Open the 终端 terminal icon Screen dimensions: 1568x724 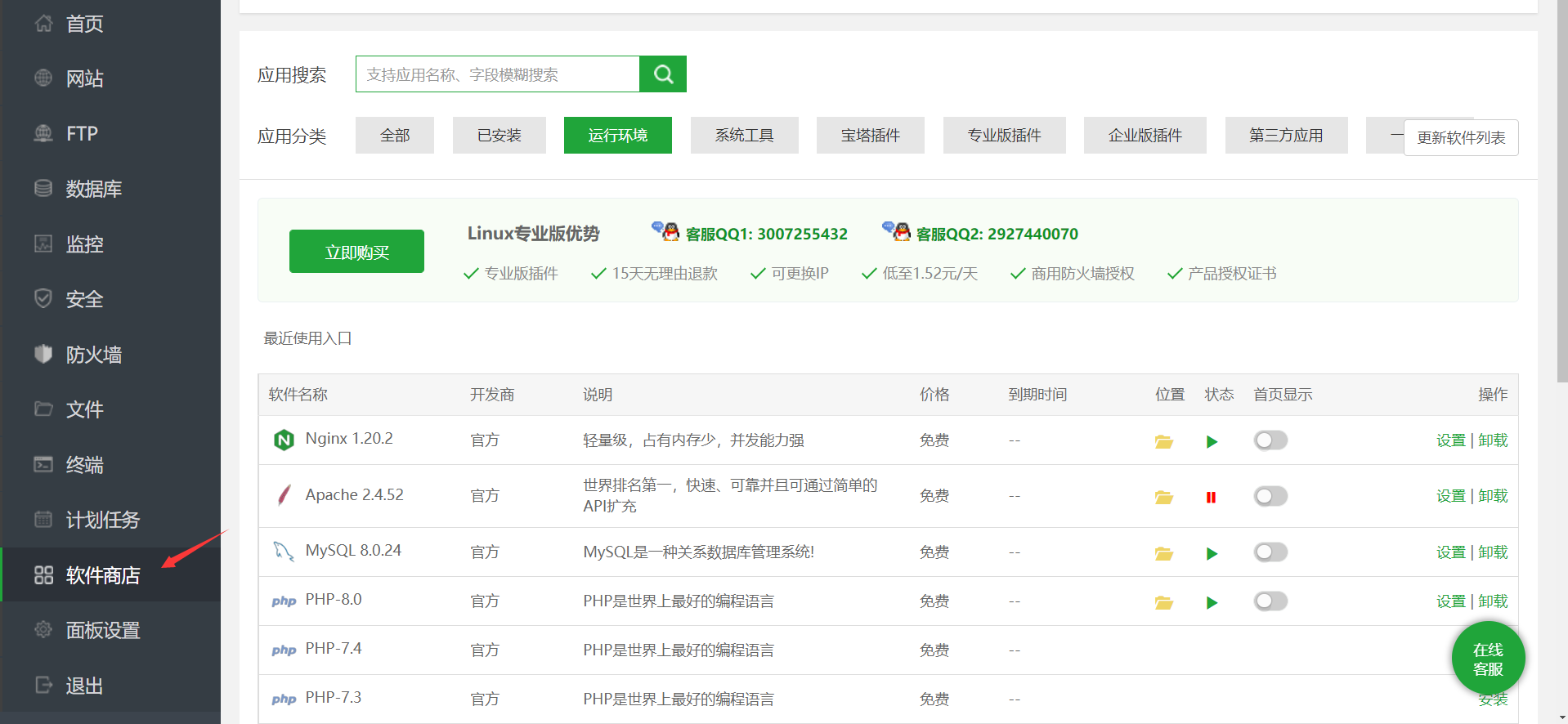tap(44, 464)
